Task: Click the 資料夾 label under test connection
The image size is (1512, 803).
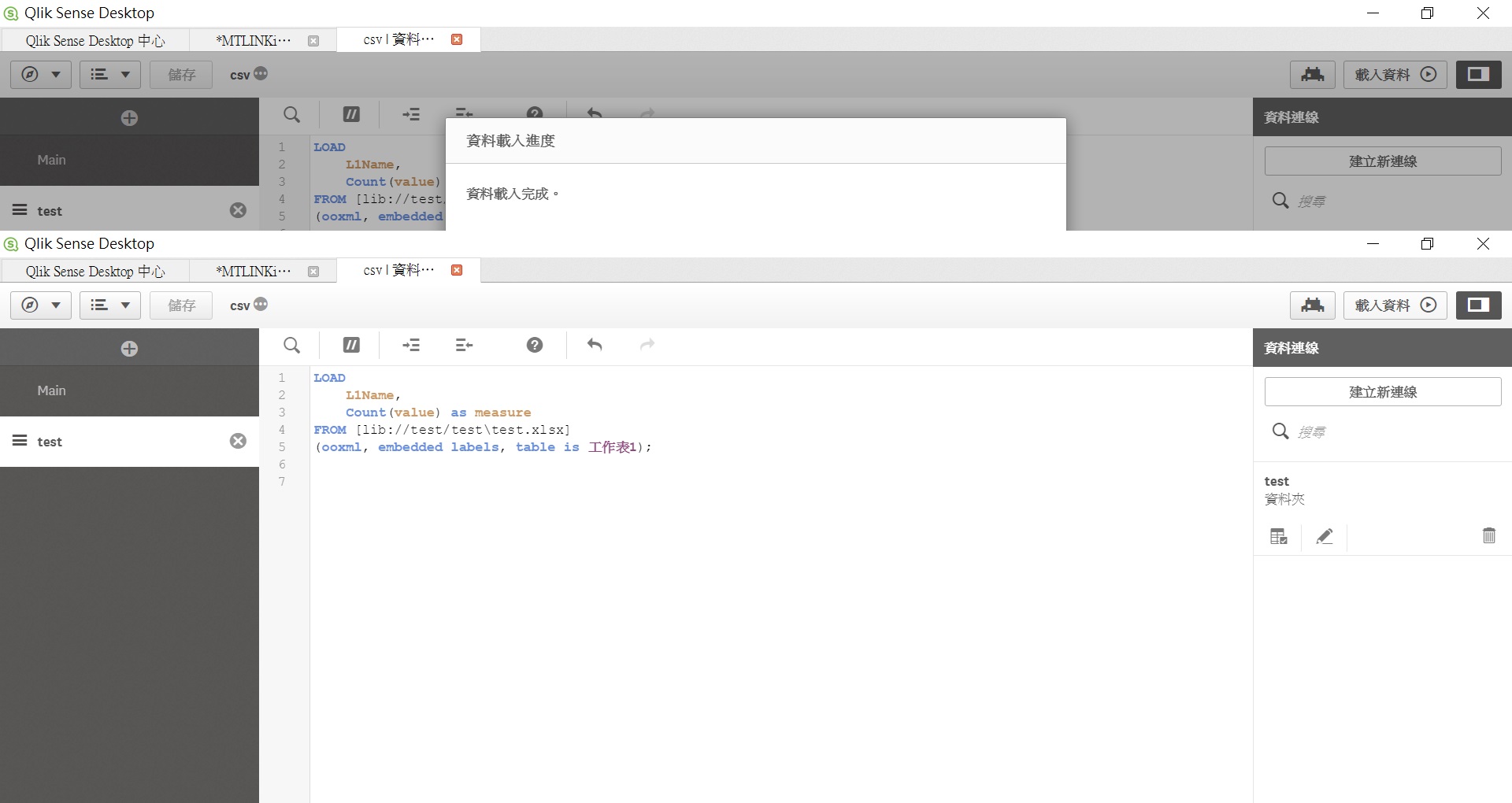Action: click(x=1284, y=499)
